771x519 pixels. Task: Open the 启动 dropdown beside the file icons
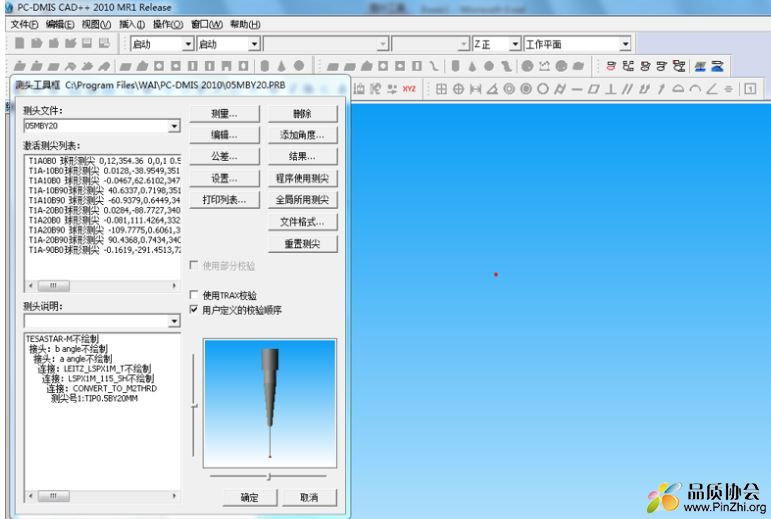(188, 44)
